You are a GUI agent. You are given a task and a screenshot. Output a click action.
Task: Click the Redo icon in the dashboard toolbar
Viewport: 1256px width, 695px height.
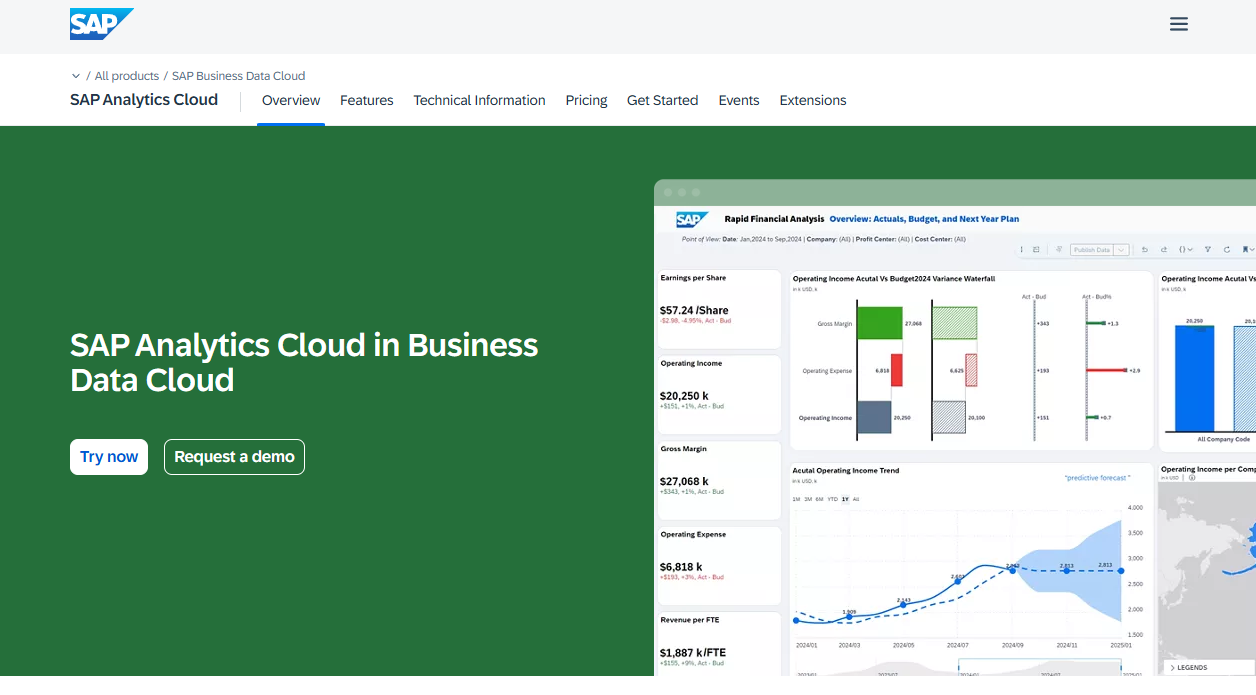click(1164, 250)
